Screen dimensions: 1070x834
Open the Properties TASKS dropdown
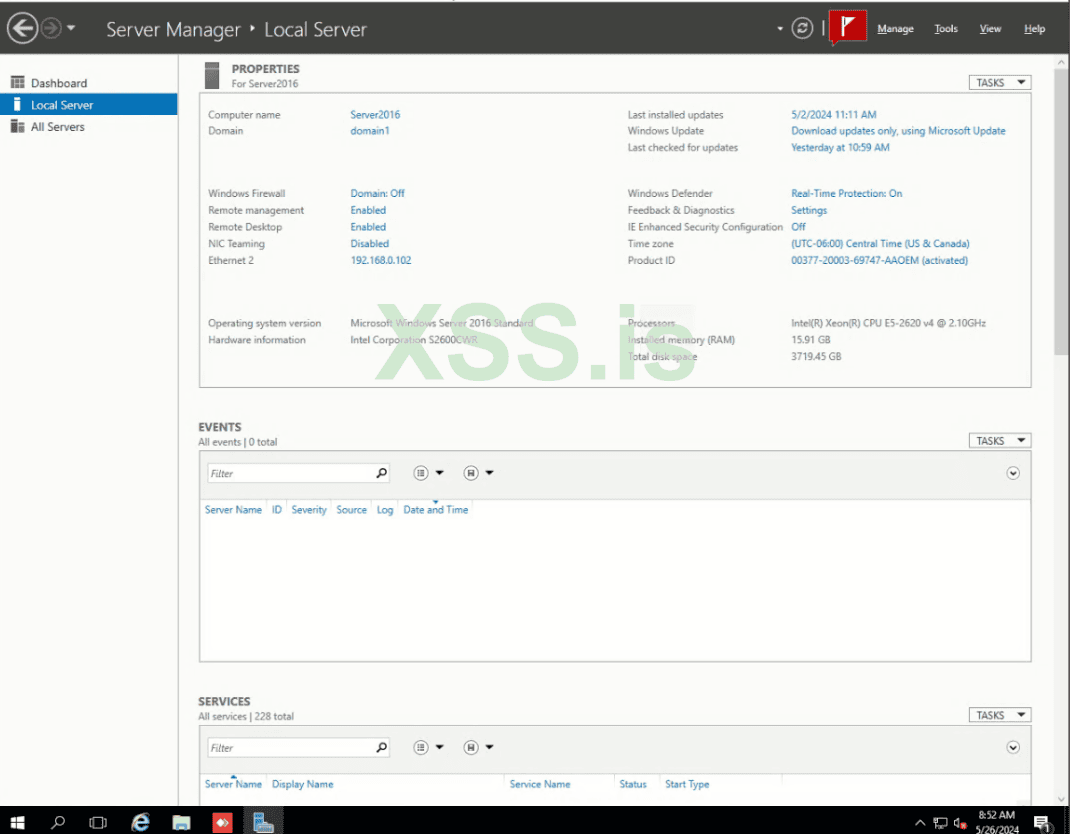coord(999,82)
